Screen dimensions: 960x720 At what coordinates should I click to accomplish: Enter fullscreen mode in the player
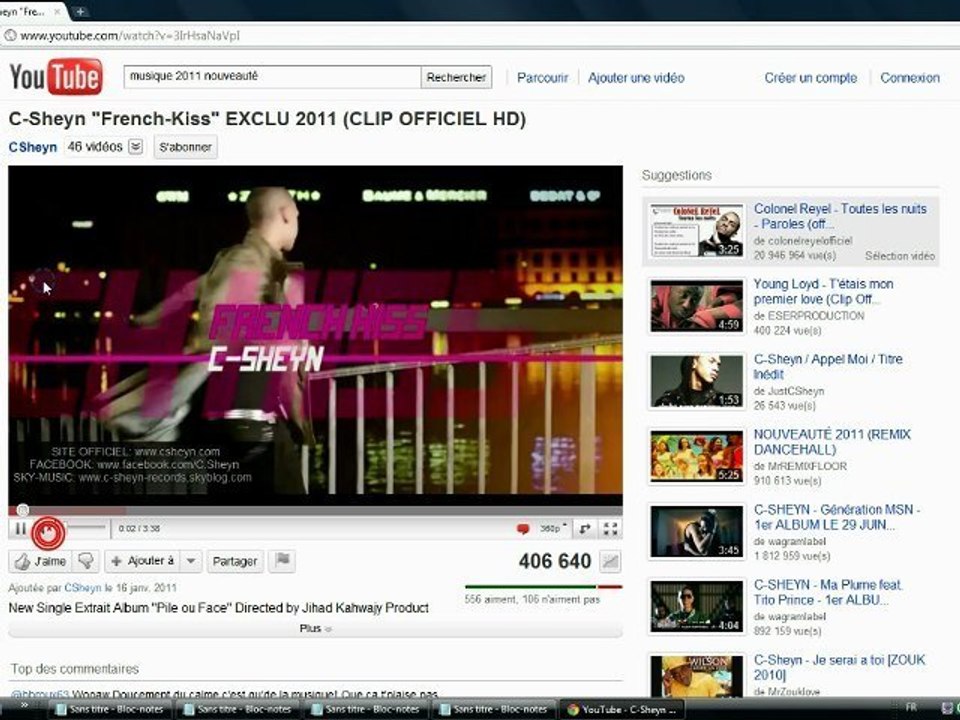pos(610,528)
